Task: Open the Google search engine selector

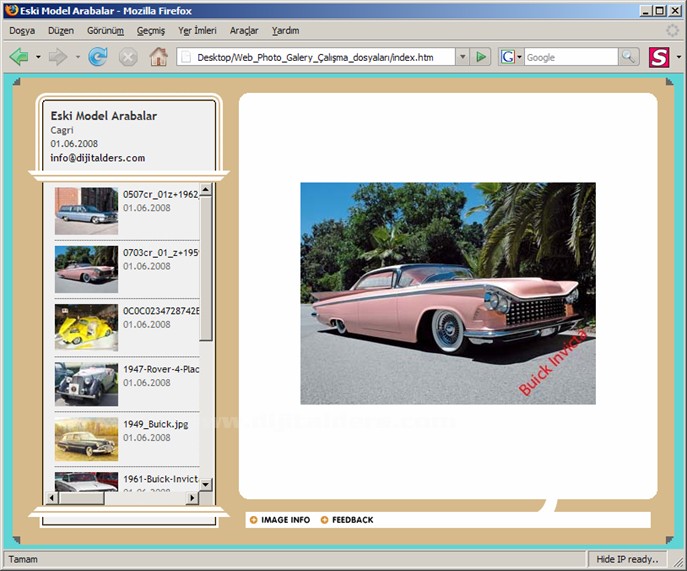Action: click(511, 57)
